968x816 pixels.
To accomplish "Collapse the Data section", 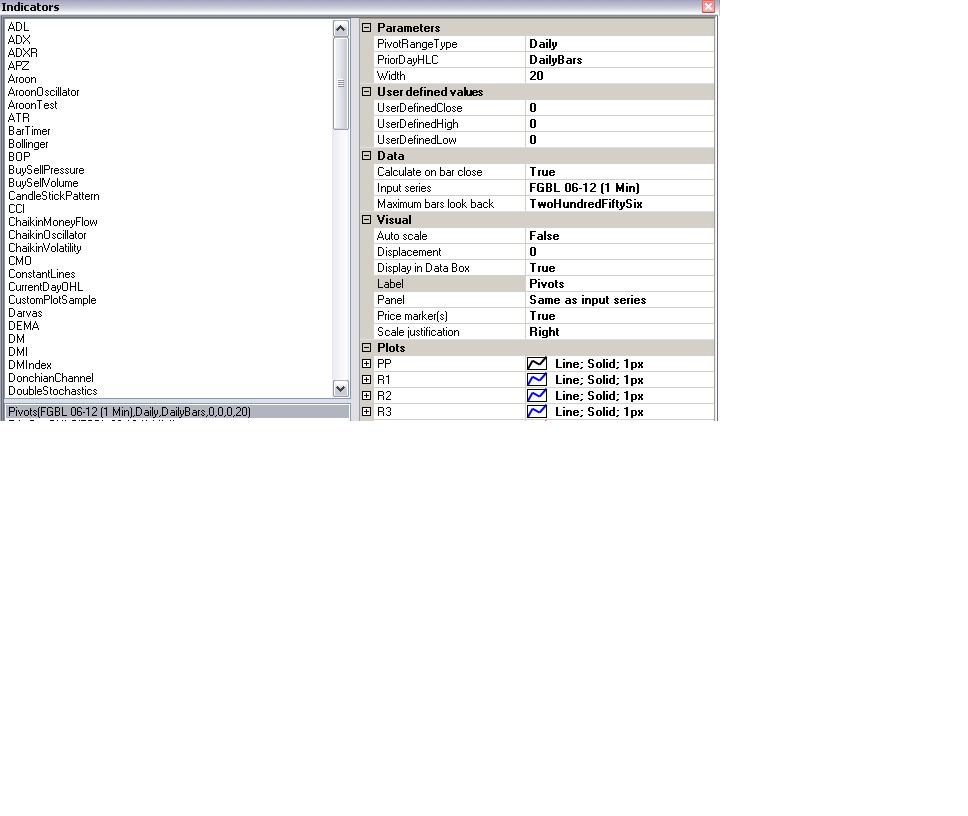I will [x=367, y=156].
